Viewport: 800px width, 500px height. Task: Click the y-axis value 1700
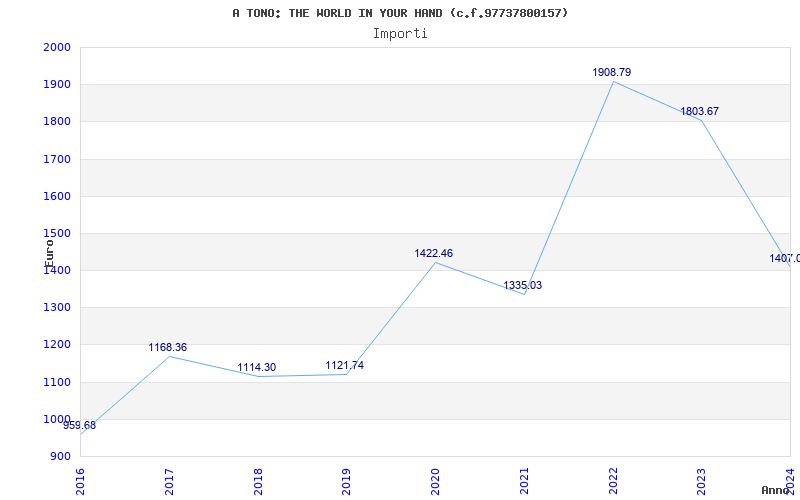point(57,159)
